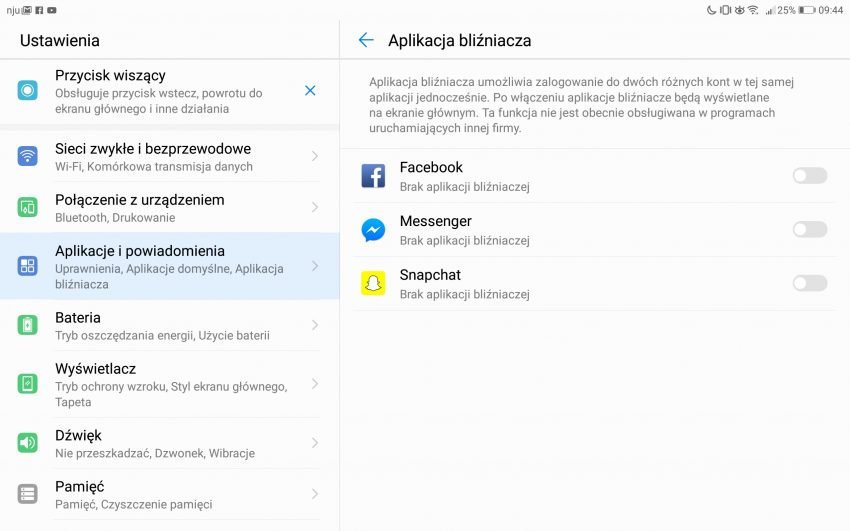Tap the Messenger app icon
850x531 pixels.
373,230
